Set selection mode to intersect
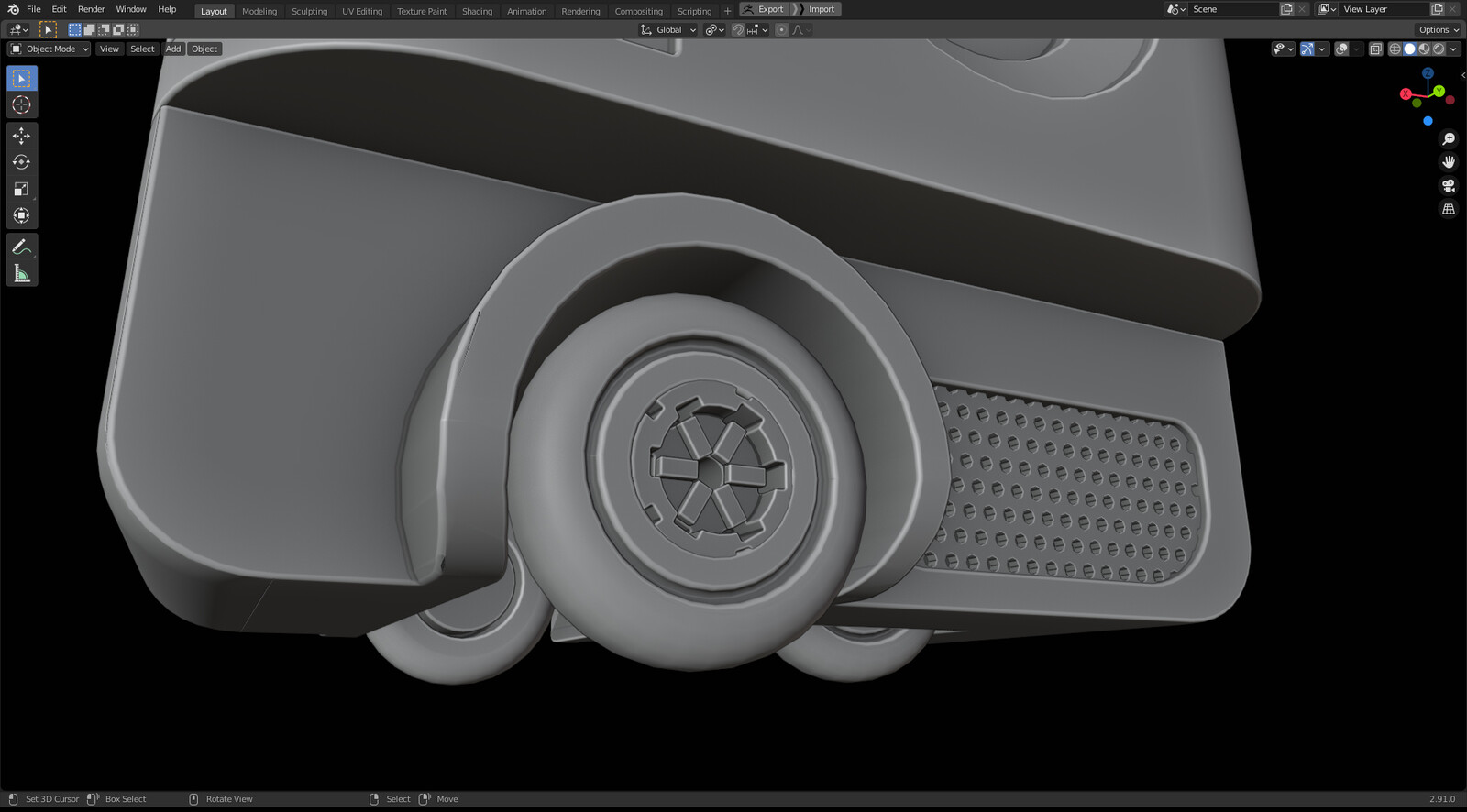1467x812 pixels. (x=133, y=29)
